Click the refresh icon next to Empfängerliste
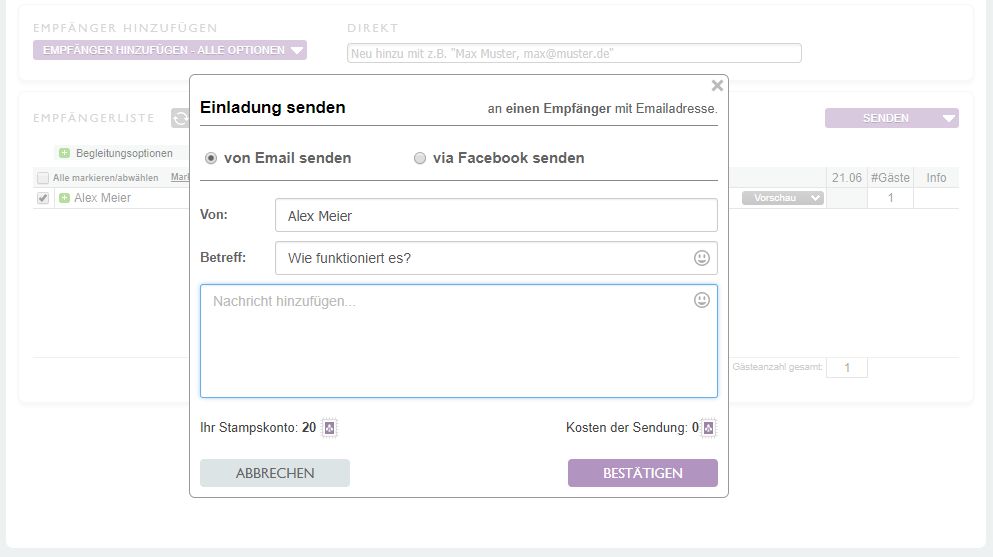The width and height of the screenshot is (993, 557). [x=180, y=118]
